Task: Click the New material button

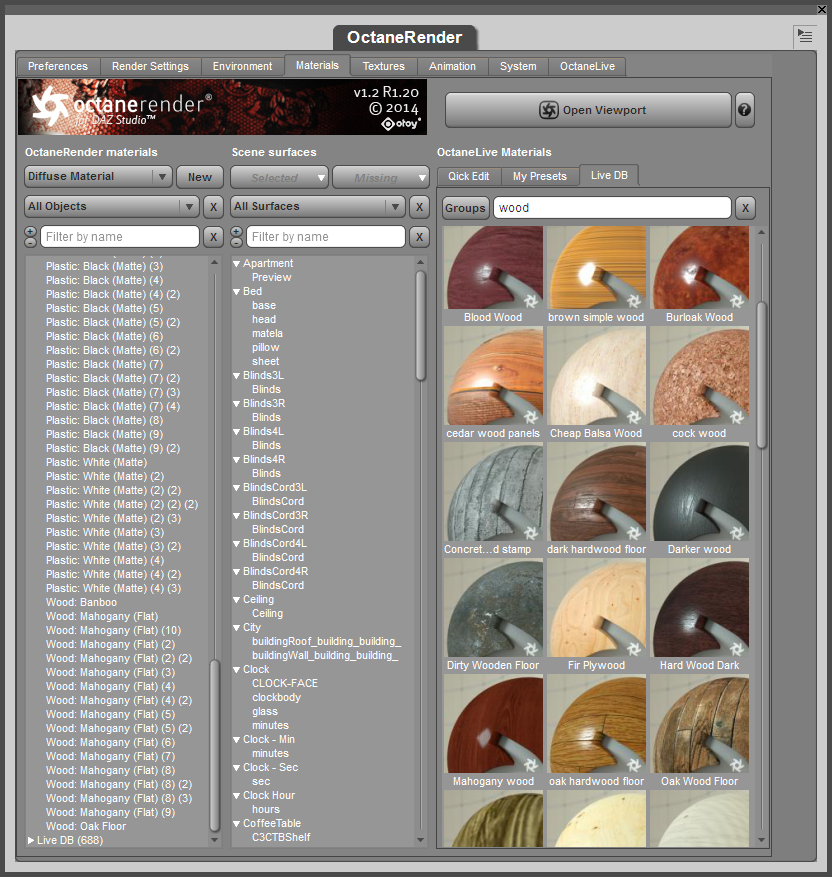Action: pos(200,177)
